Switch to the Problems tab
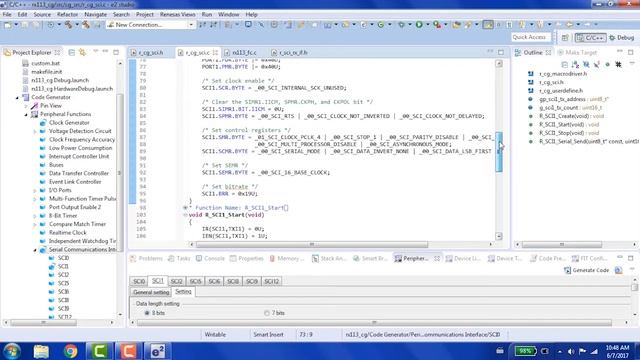Screen dimensions: 640x360 (x=146, y=258)
